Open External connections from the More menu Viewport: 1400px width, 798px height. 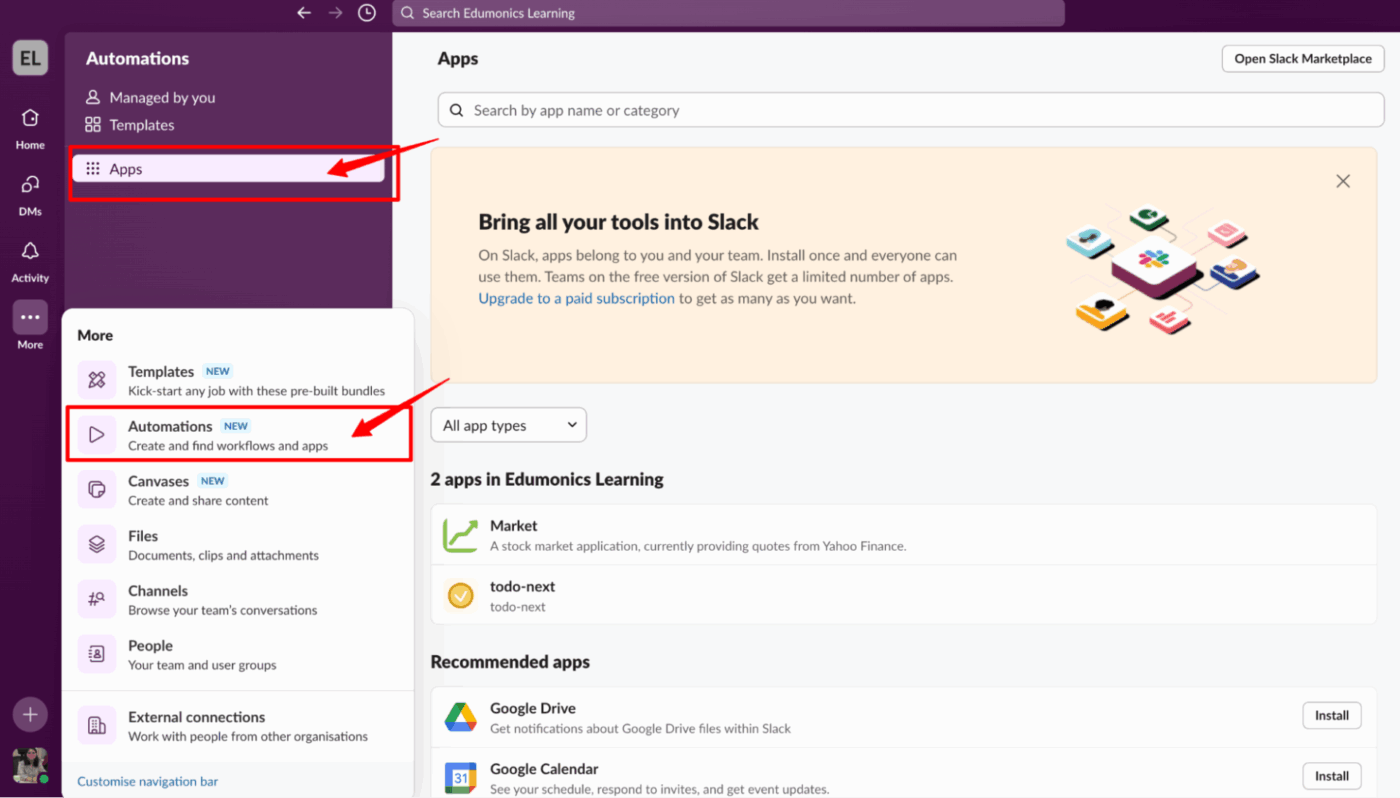238,726
